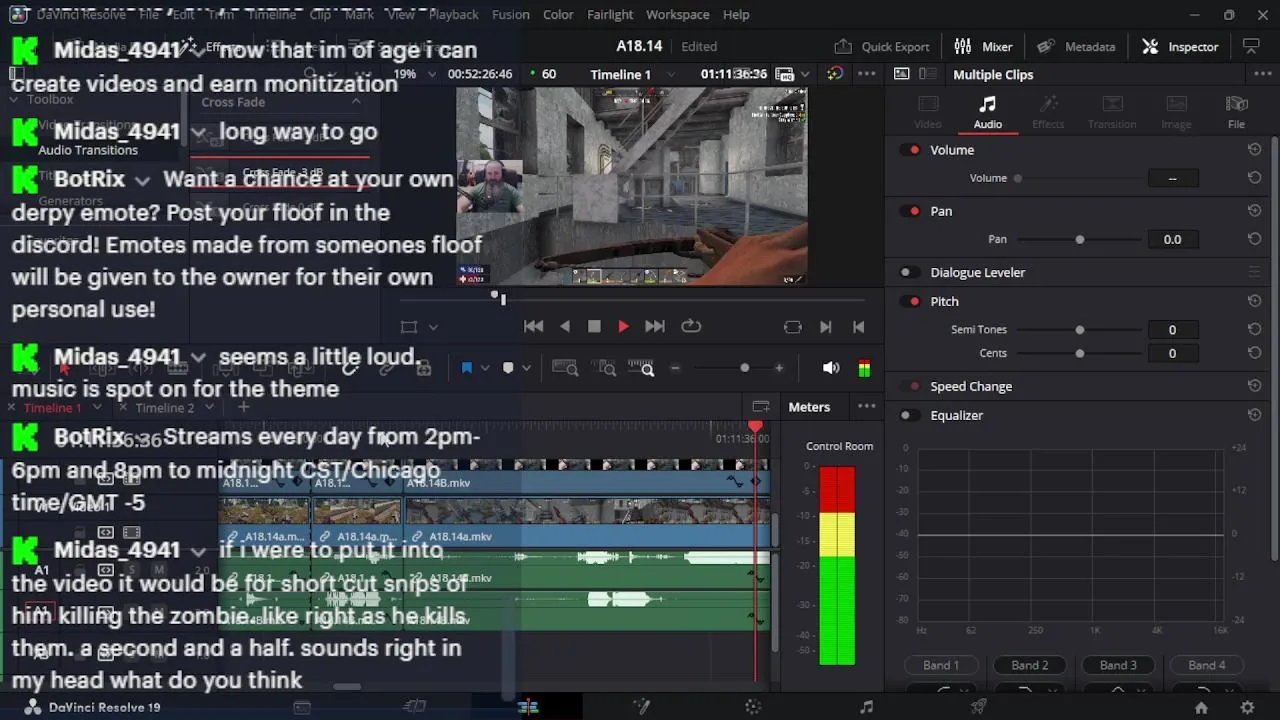Mute audio with the speaker icon
Screen dimensions: 1280x720
click(831, 368)
